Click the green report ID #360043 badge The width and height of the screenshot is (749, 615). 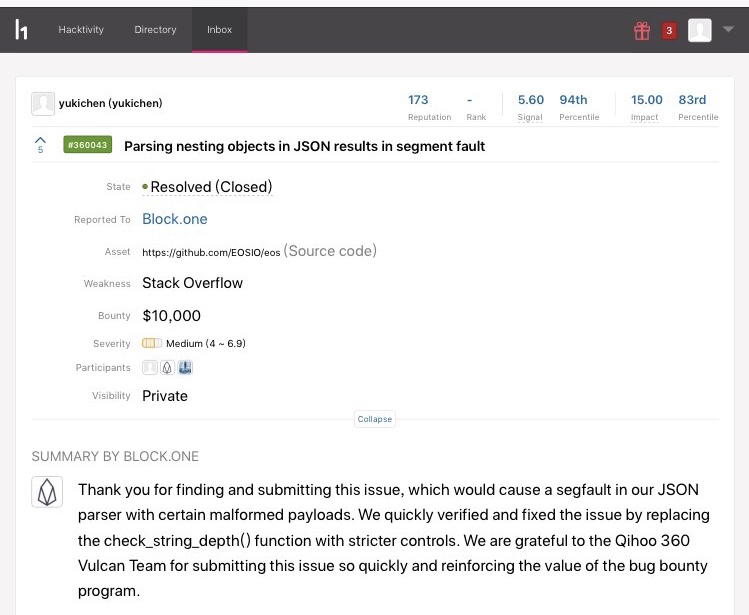[x=88, y=146]
